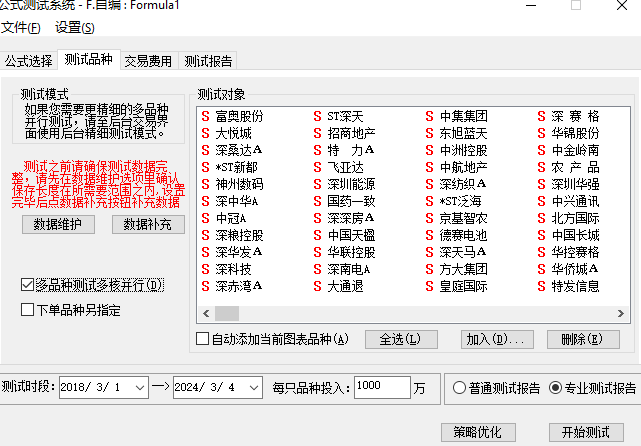Switch to the 测试报告 tab

click(x=208, y=61)
